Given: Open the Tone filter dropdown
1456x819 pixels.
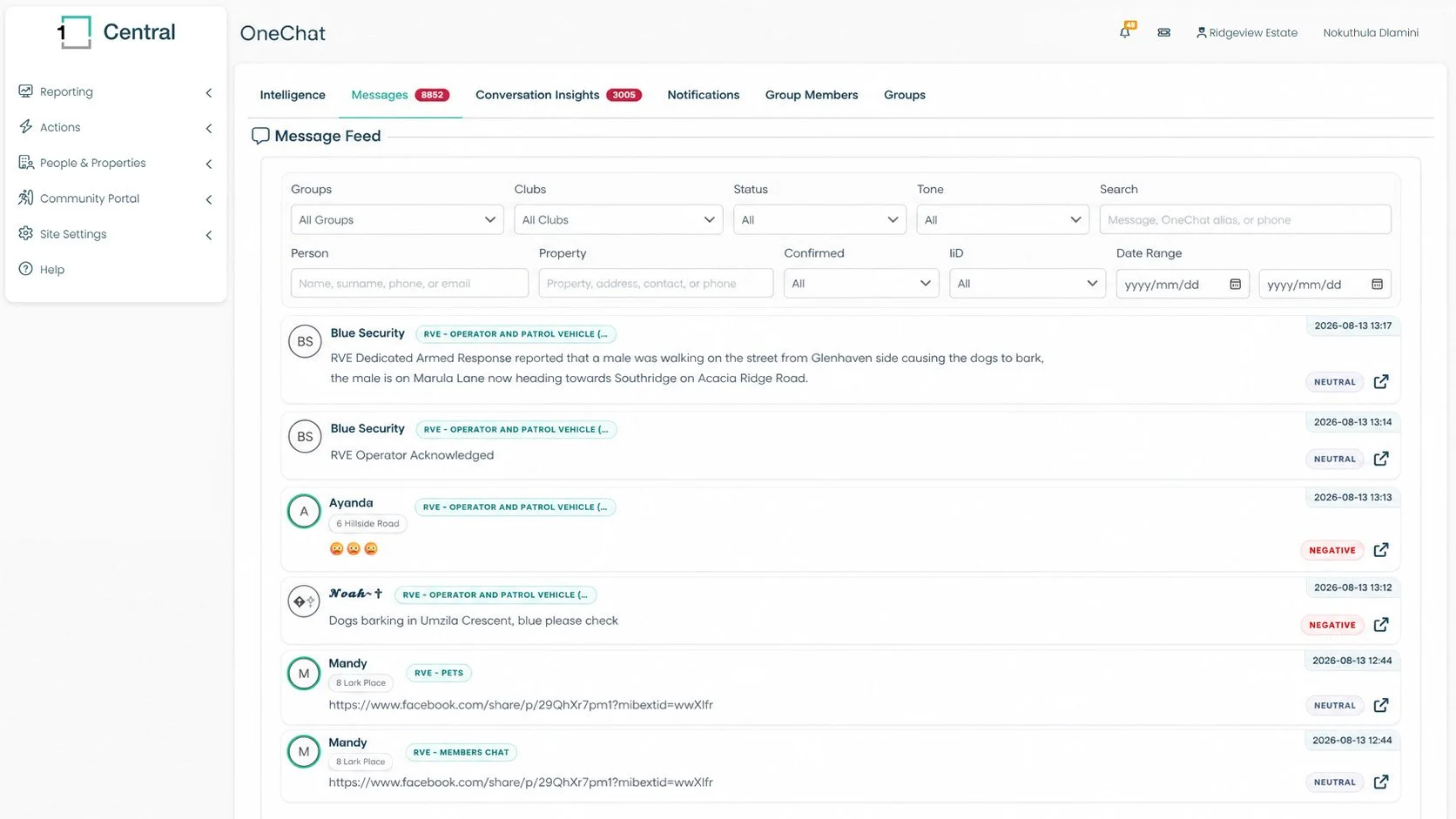Looking at the screenshot, I should point(1003,220).
